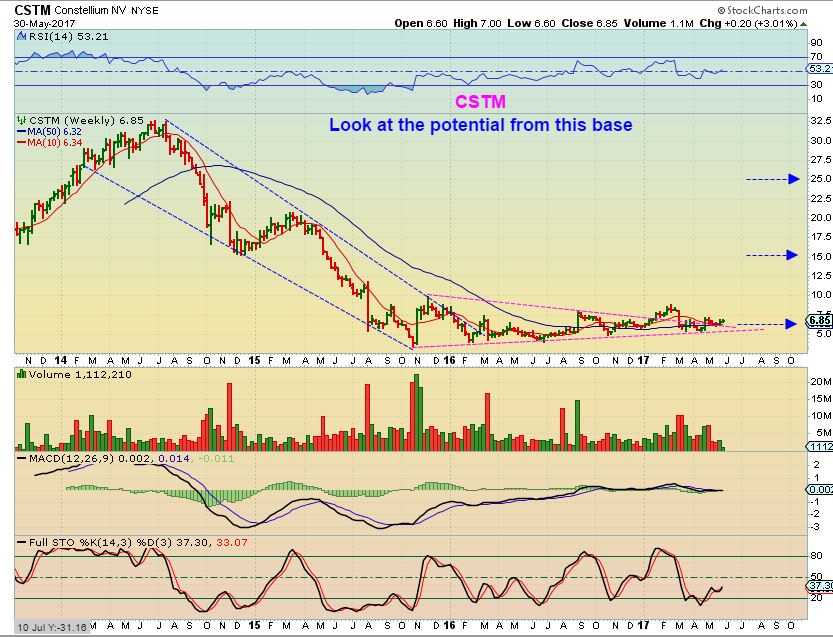Click the Open 6.60 value
This screenshot has height=637, width=833.
point(421,23)
